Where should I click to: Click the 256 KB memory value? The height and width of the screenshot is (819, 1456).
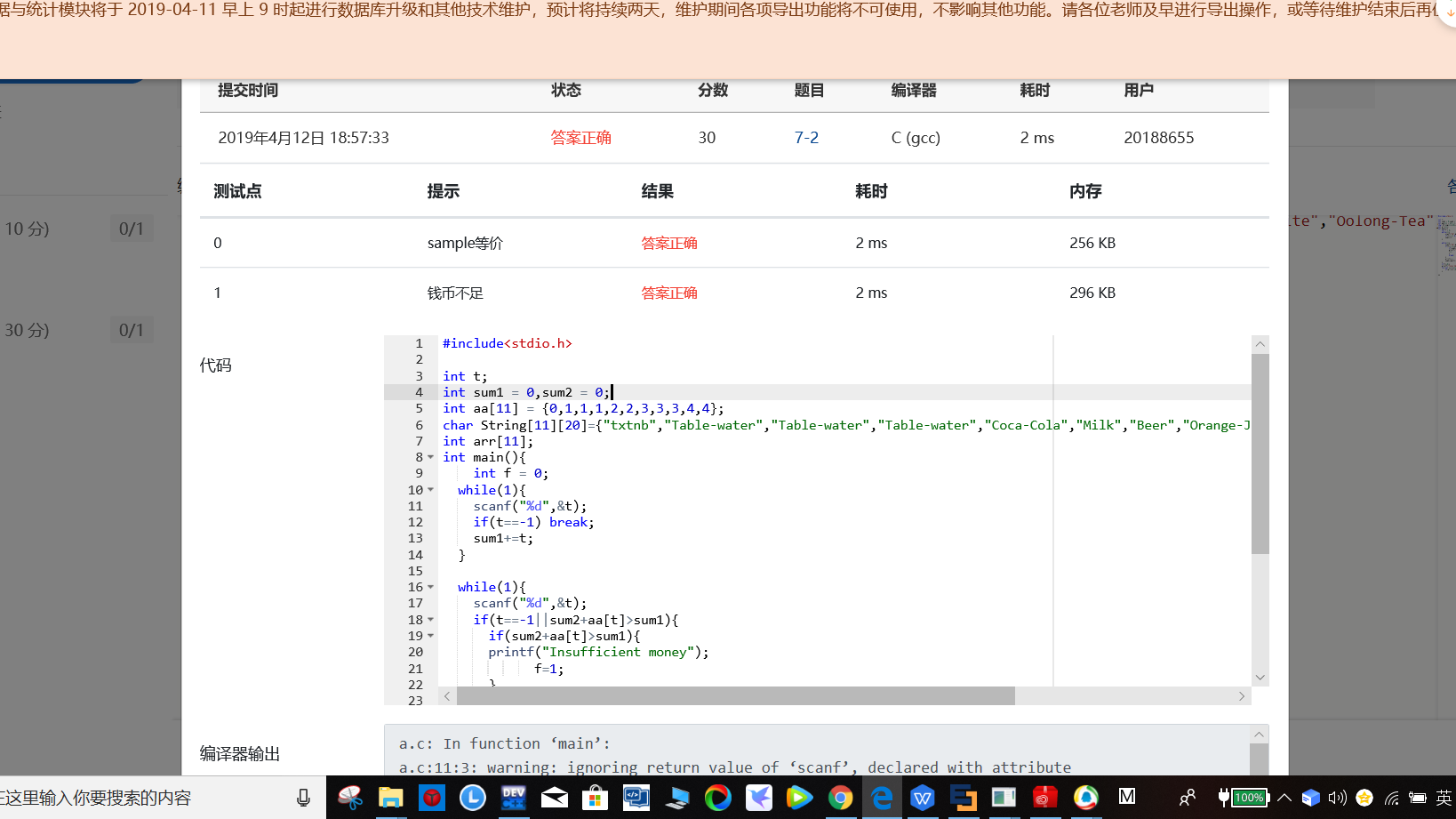point(1092,243)
